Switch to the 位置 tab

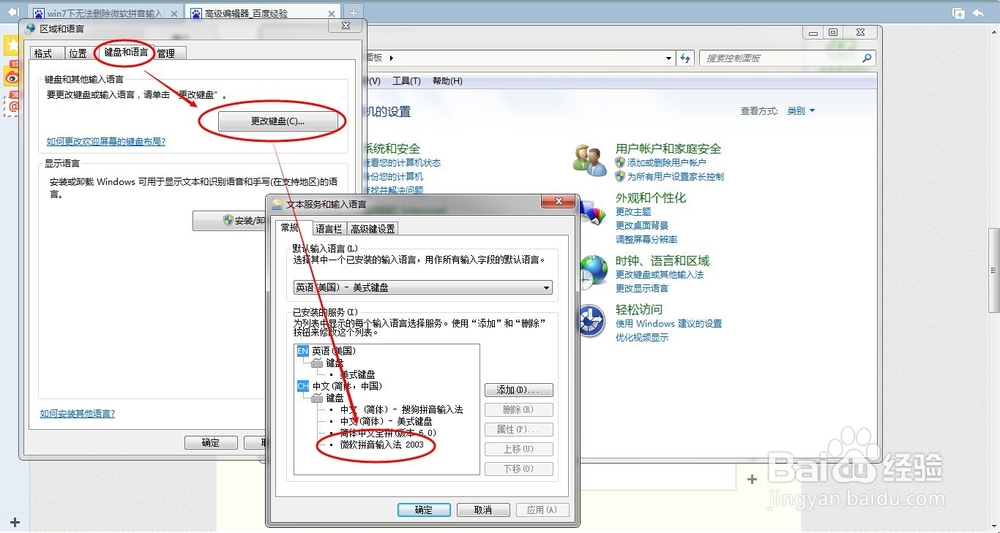(78, 54)
